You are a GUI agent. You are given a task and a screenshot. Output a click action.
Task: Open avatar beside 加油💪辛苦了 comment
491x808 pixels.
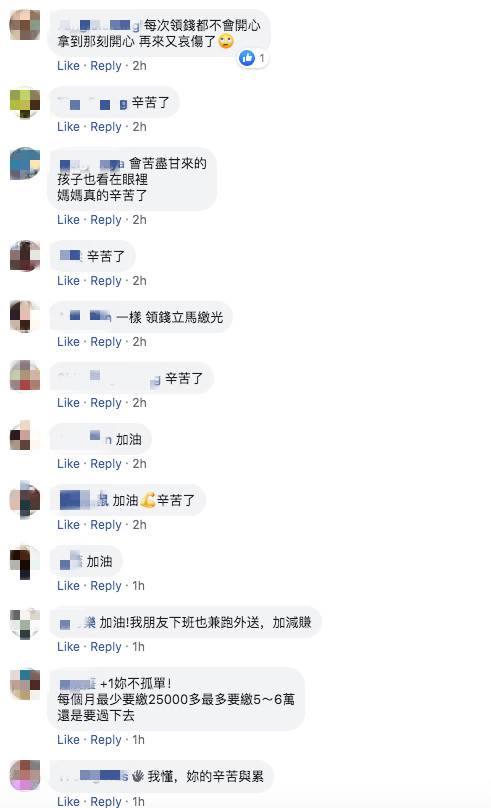[x=25, y=500]
